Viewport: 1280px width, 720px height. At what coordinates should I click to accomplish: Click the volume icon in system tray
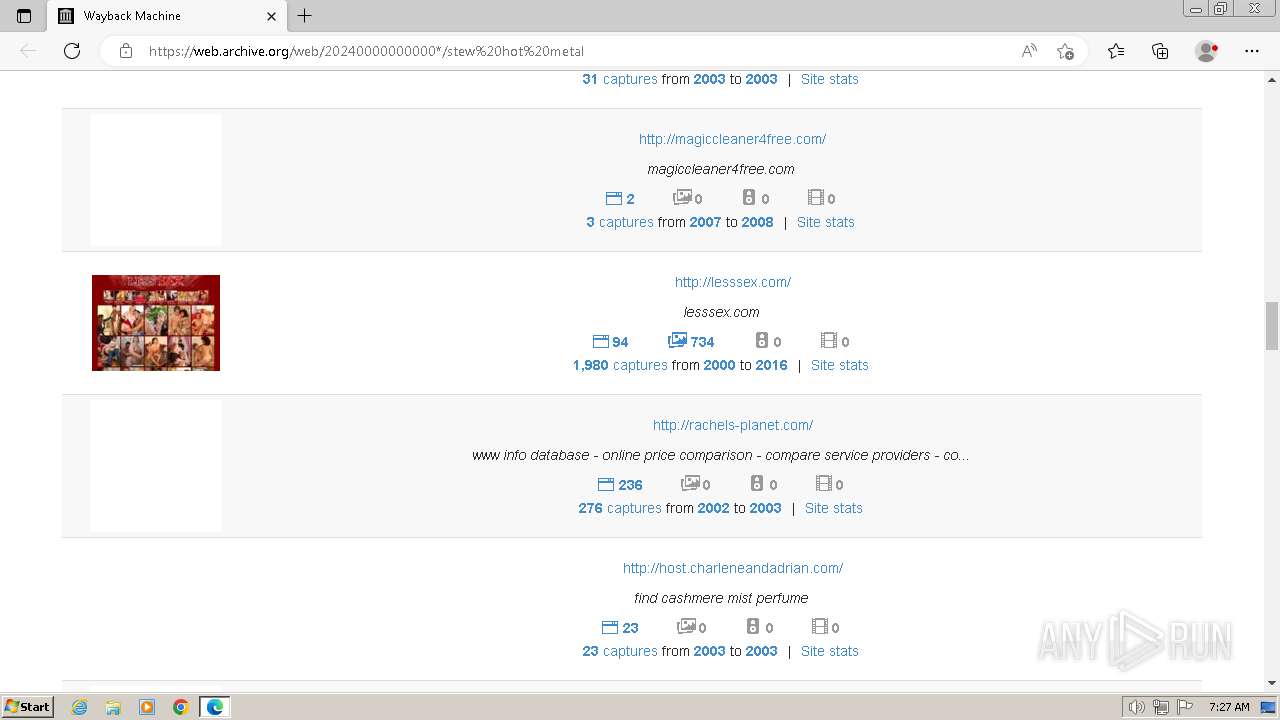(1137, 707)
